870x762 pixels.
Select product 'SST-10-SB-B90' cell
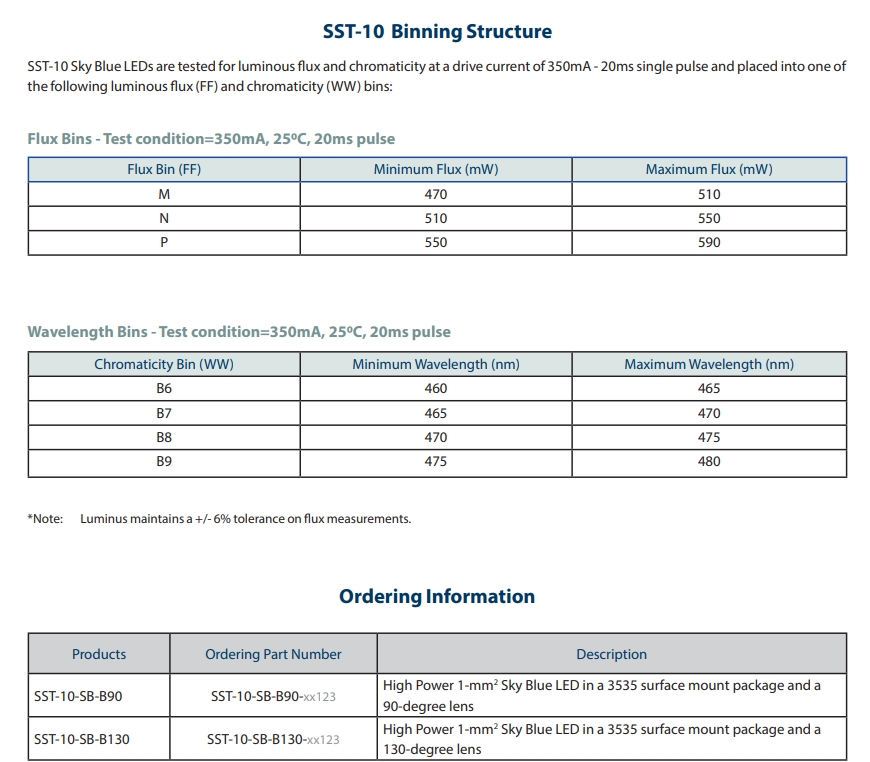(99, 696)
